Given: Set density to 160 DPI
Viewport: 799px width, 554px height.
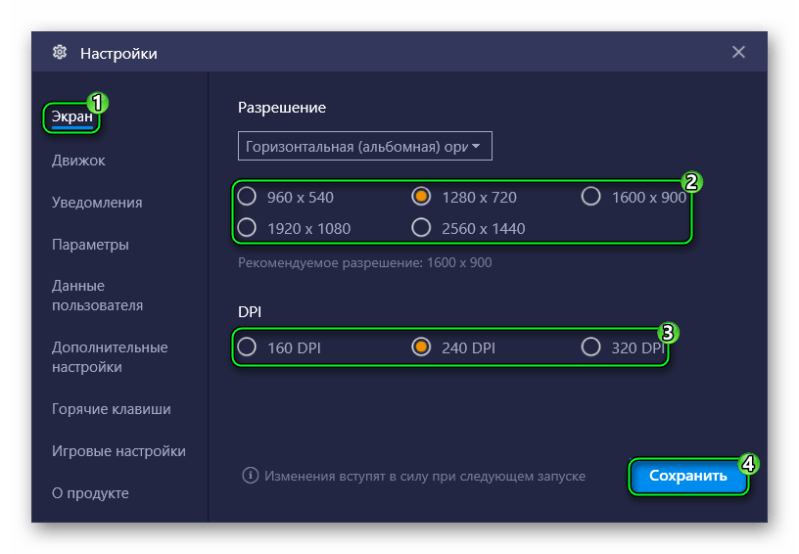Looking at the screenshot, I should pyautogui.click(x=279, y=348).
